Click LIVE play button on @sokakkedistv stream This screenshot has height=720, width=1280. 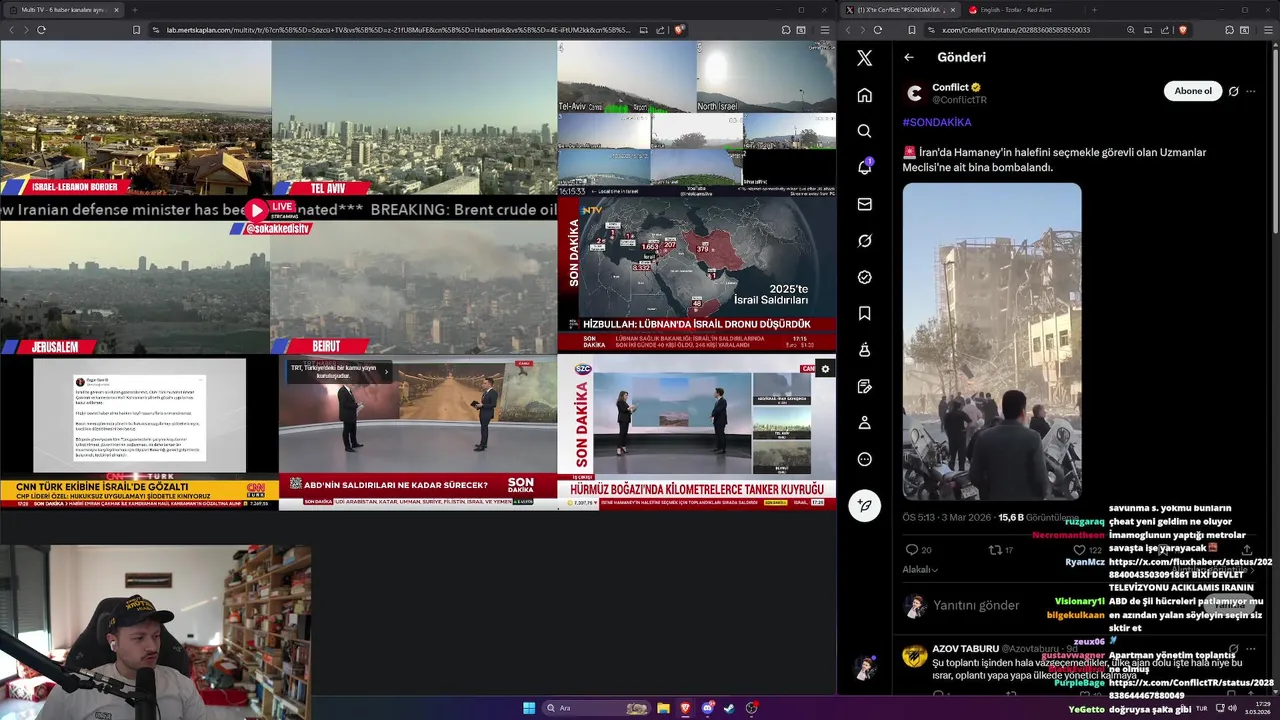(x=257, y=210)
